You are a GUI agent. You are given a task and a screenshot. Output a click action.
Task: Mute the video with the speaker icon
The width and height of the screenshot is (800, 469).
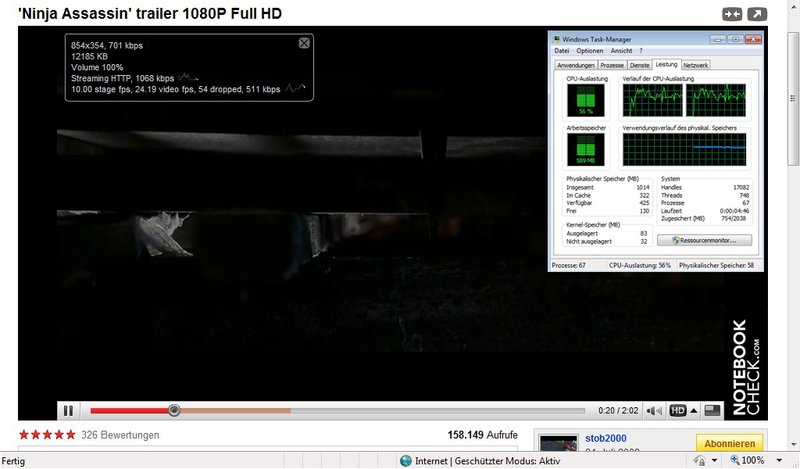click(654, 411)
